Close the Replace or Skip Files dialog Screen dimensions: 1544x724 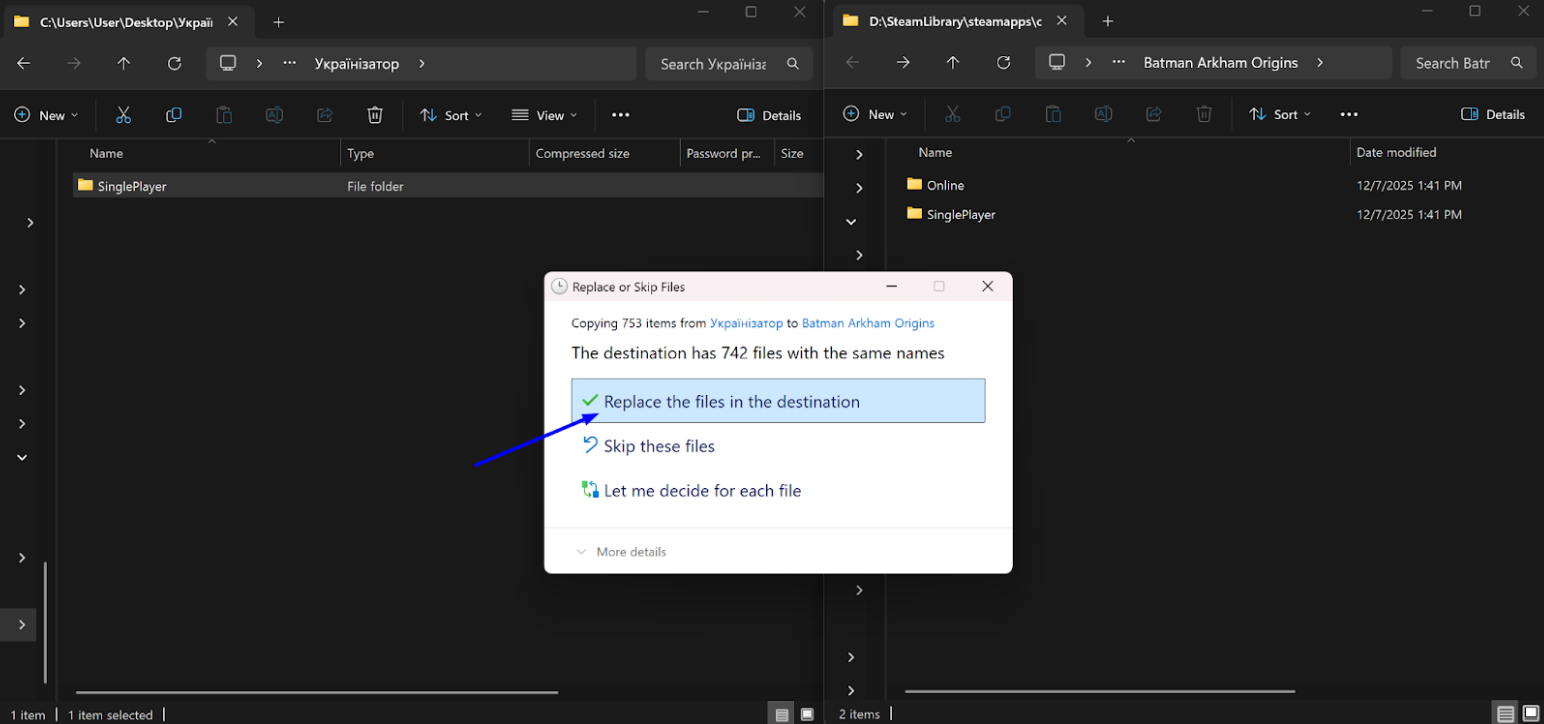[988, 287]
